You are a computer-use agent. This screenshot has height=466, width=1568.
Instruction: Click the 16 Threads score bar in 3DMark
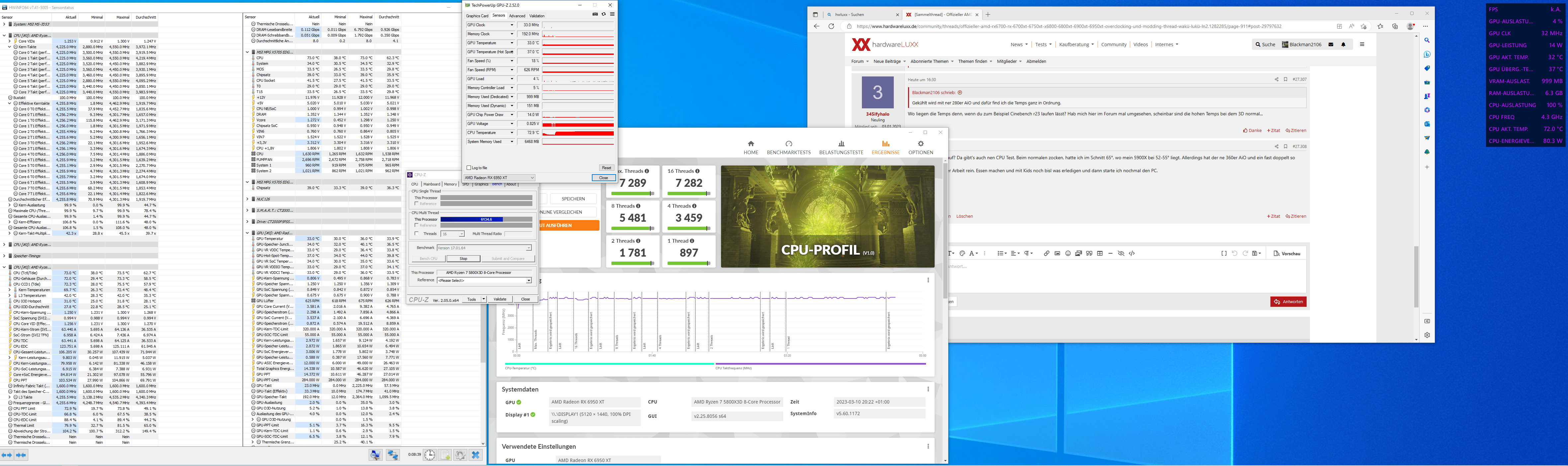pyautogui.click(x=689, y=194)
